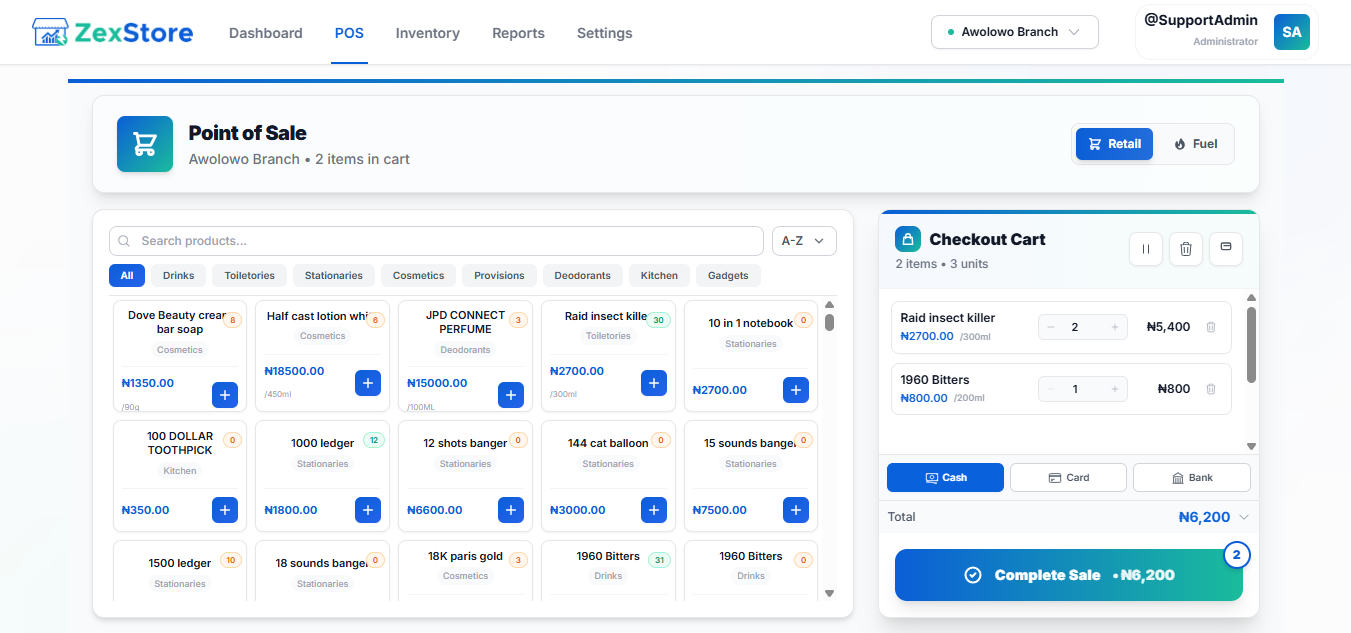Click product list scroll up arrow
The width and height of the screenshot is (1351, 633).
coord(829,305)
